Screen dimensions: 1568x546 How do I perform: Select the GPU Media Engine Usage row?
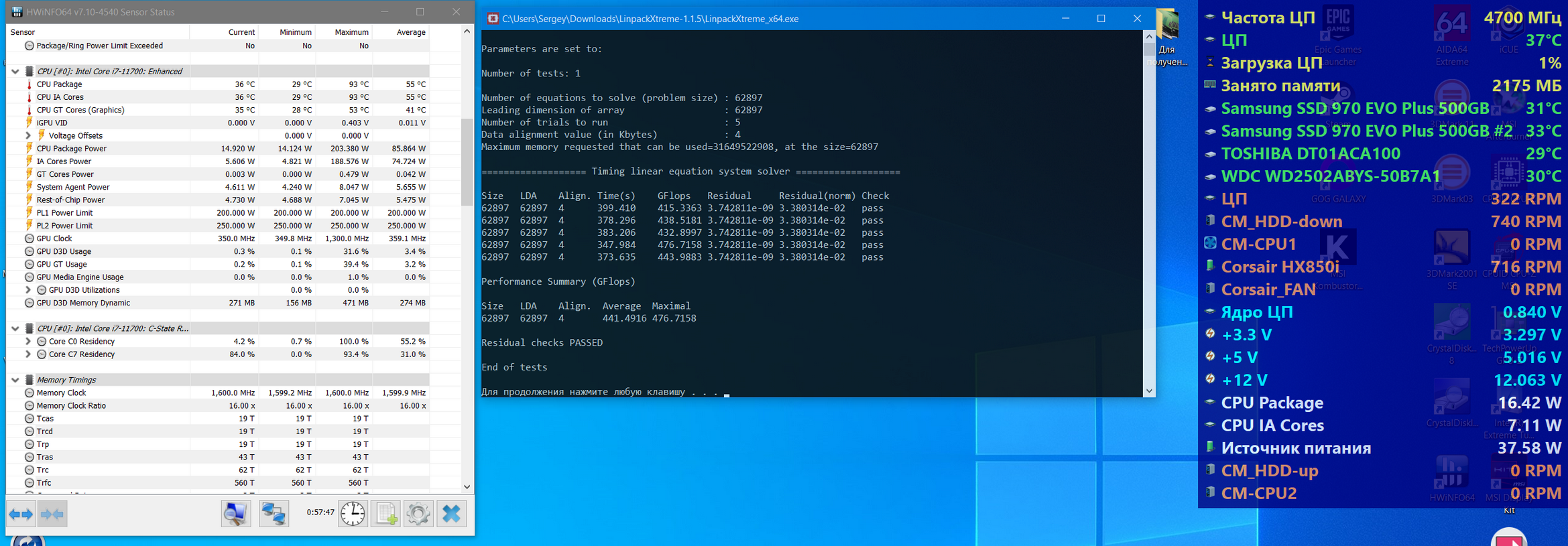[x=218, y=277]
